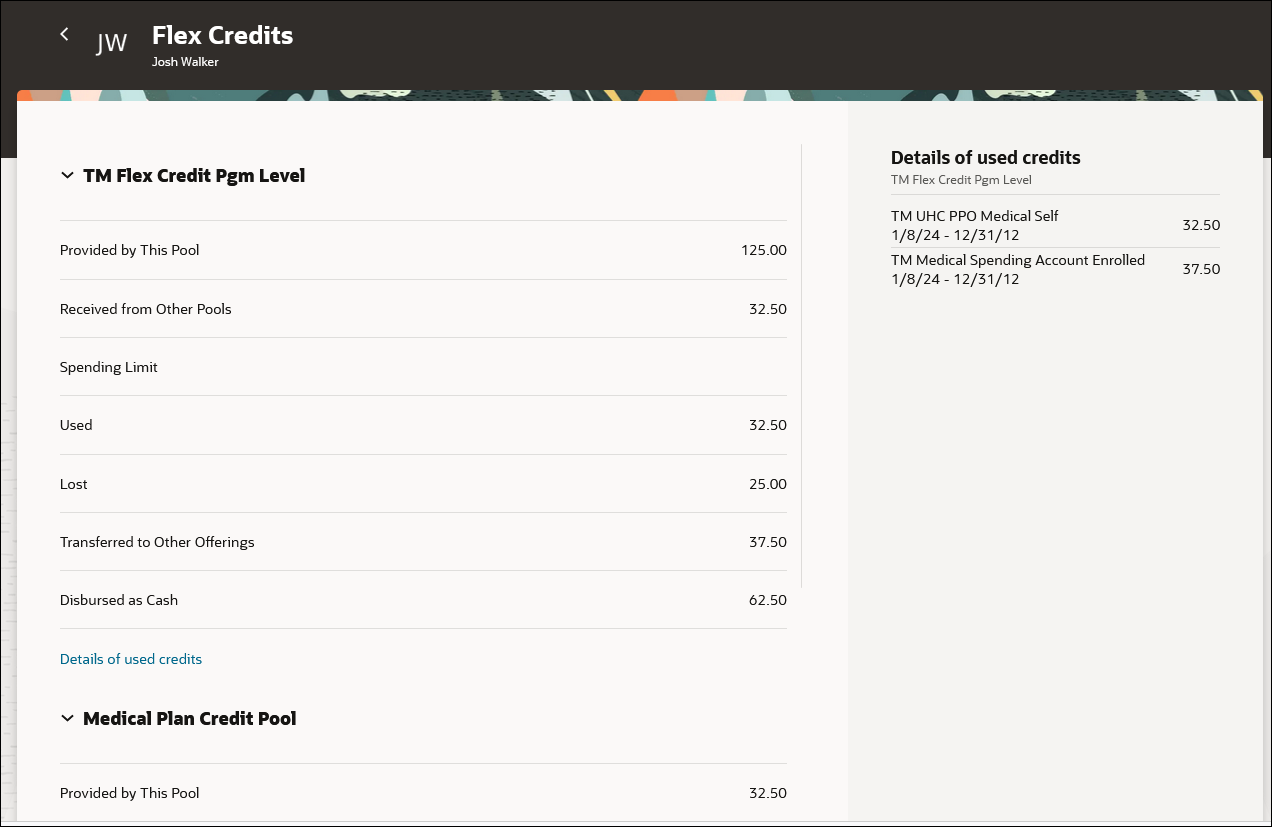The width and height of the screenshot is (1272, 827).
Task: Select the Disbursed as Cash row
Action: [423, 600]
